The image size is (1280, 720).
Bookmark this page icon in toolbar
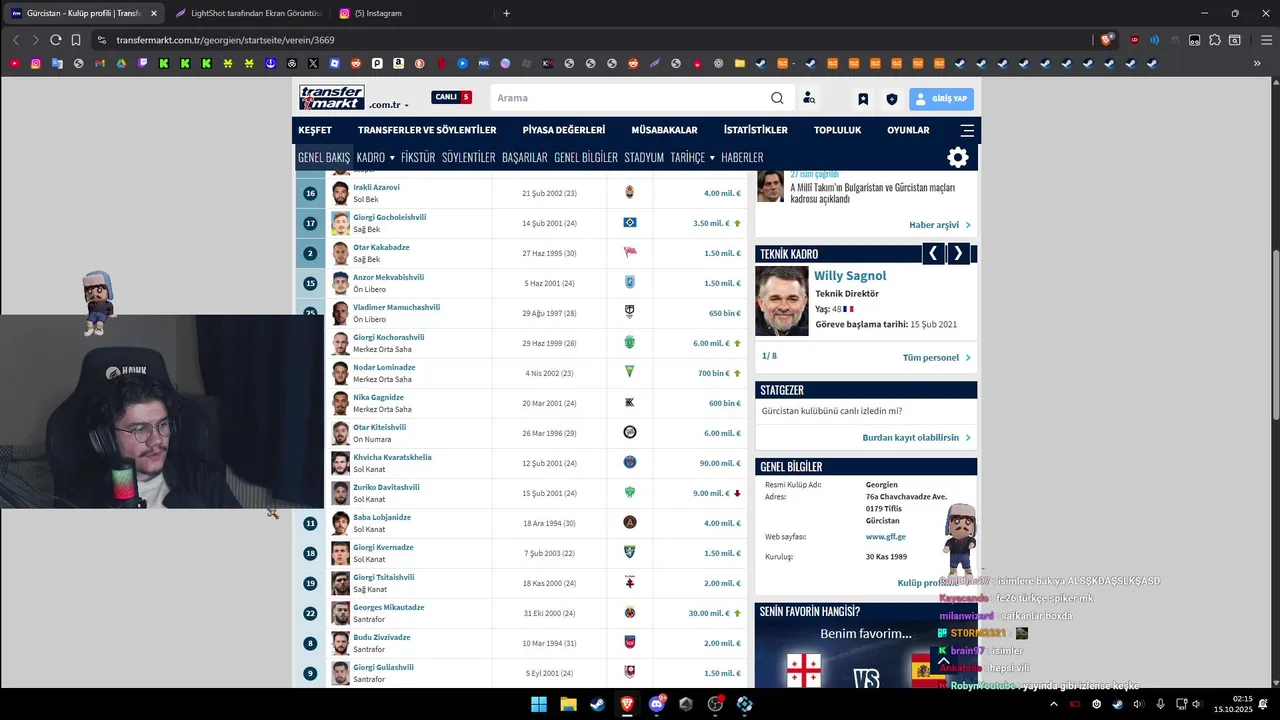click(76, 40)
